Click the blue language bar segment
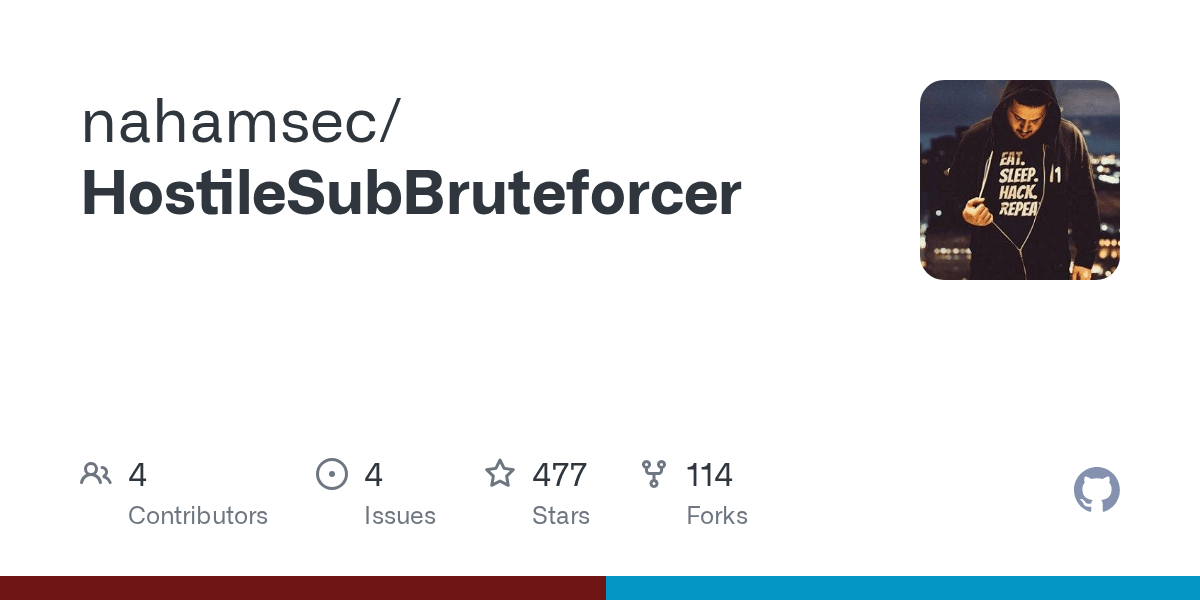The image size is (1200, 600). 902,588
